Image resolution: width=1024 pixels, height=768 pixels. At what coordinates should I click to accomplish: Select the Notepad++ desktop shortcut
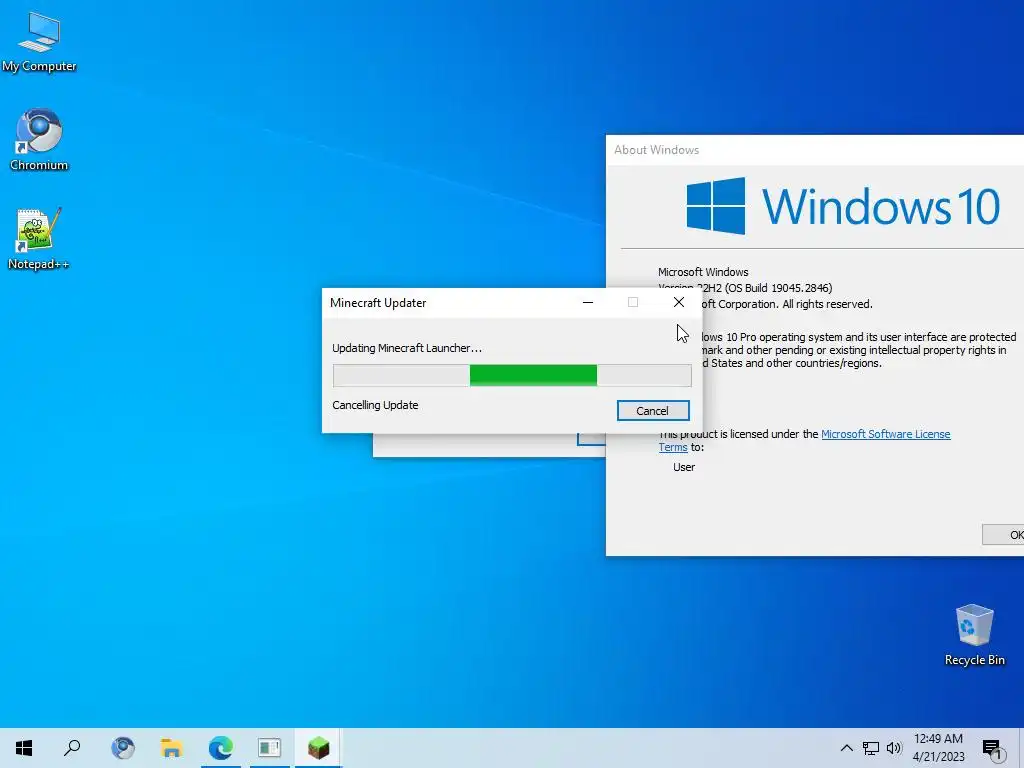[39, 239]
